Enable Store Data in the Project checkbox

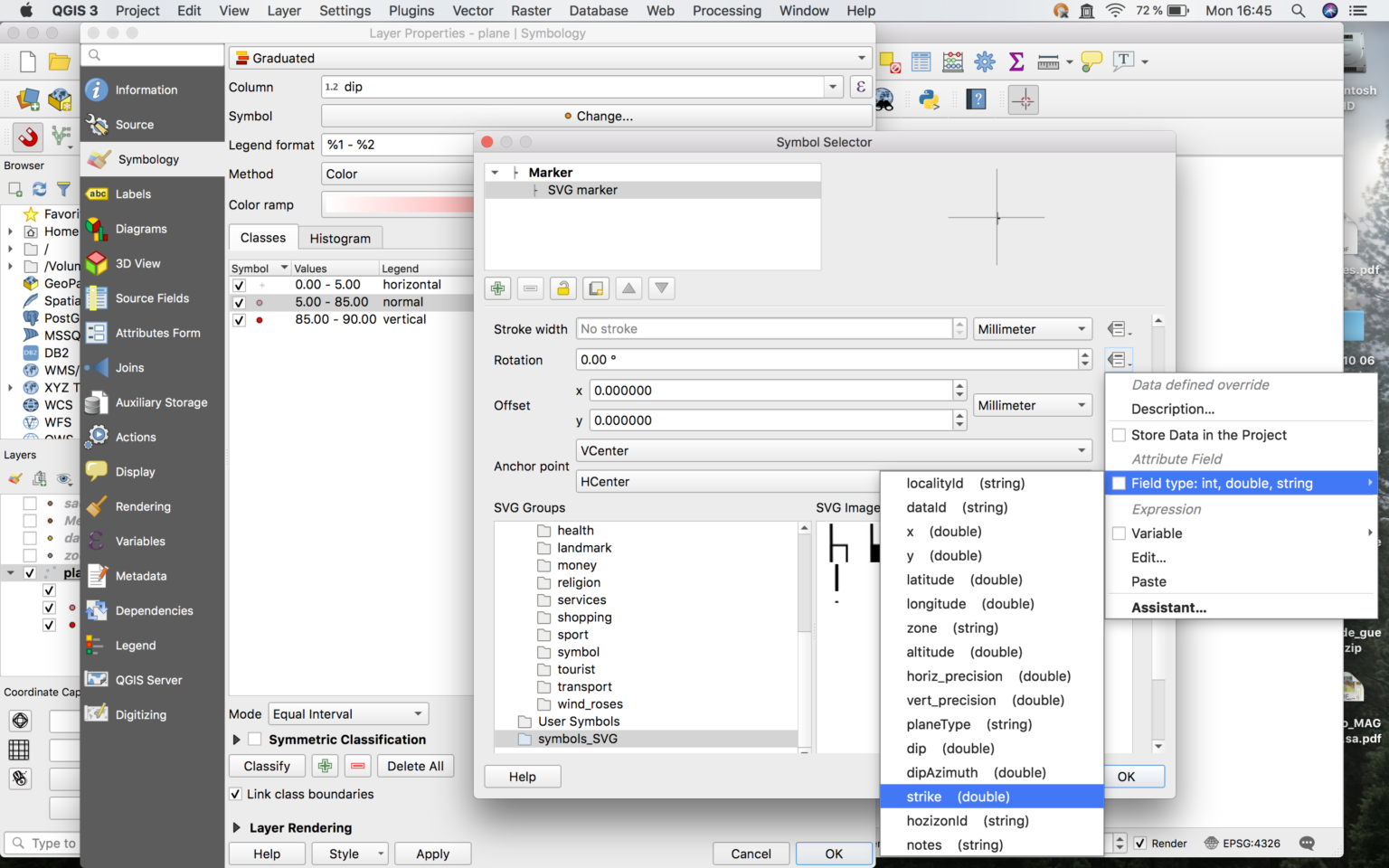(x=1120, y=435)
